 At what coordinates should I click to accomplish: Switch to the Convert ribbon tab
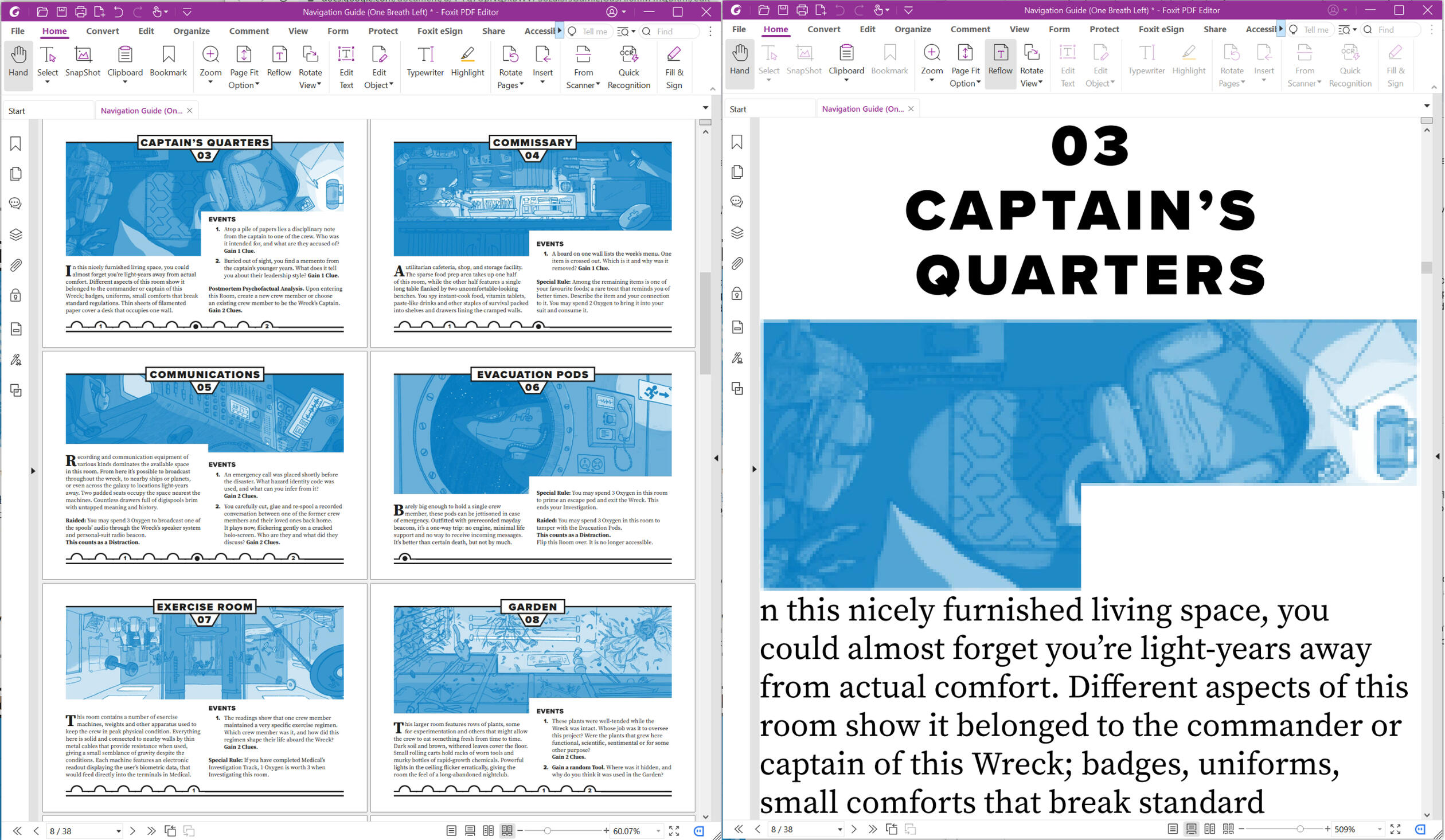coord(102,31)
